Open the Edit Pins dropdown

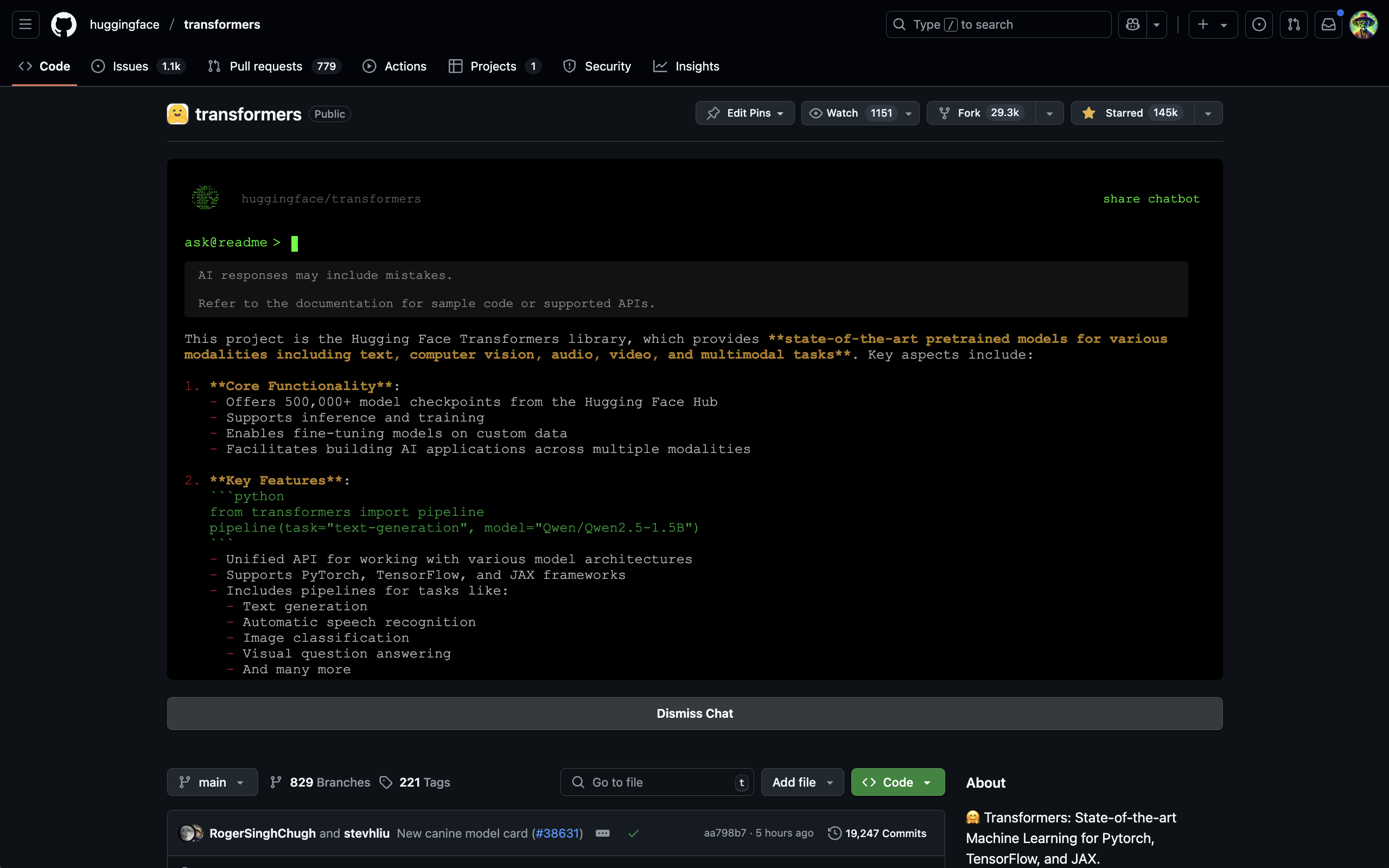point(745,113)
